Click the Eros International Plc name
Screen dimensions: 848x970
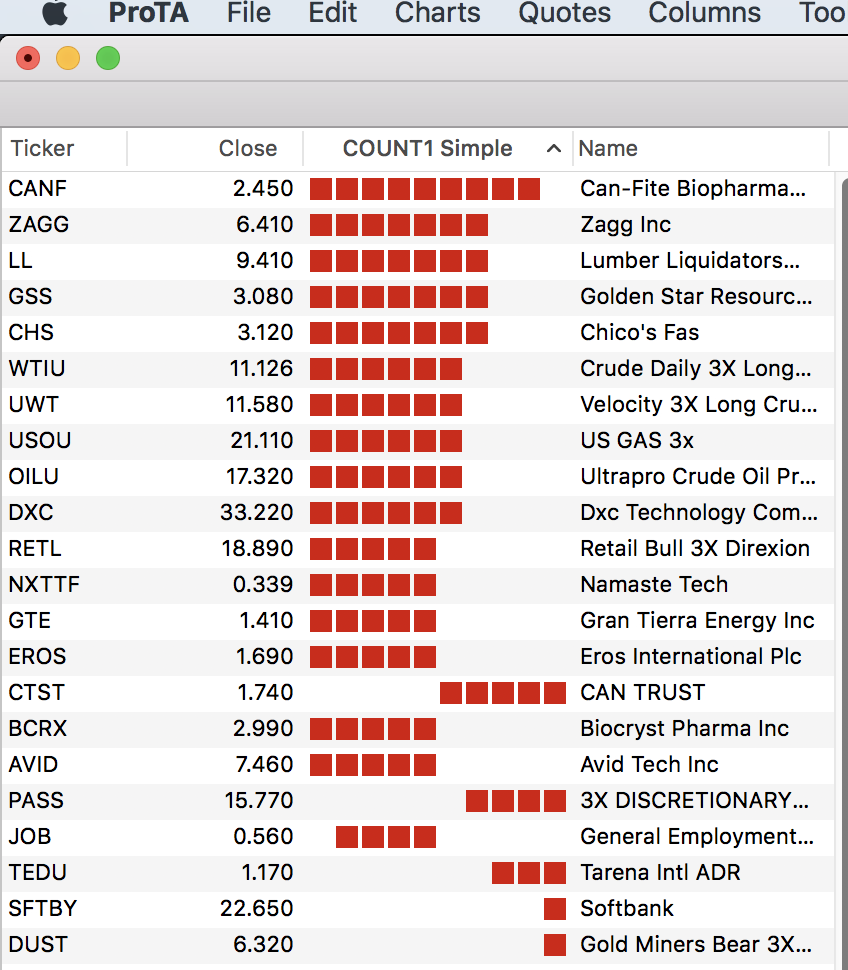tap(691, 656)
